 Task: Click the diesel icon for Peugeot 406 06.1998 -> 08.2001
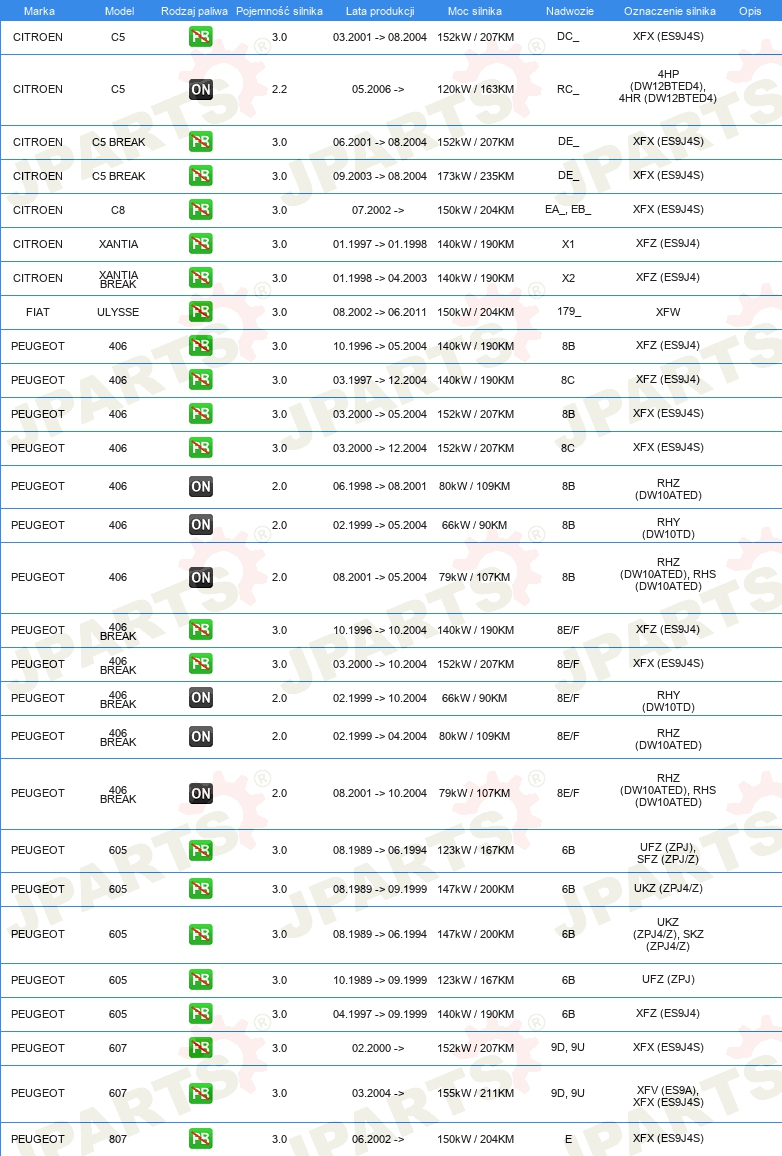click(200, 486)
